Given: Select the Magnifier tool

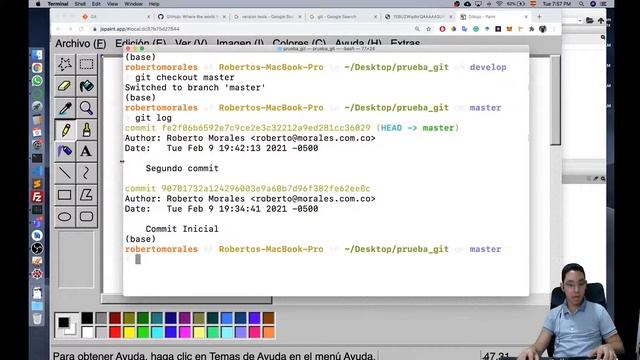Looking at the screenshot, I should pos(86,108).
